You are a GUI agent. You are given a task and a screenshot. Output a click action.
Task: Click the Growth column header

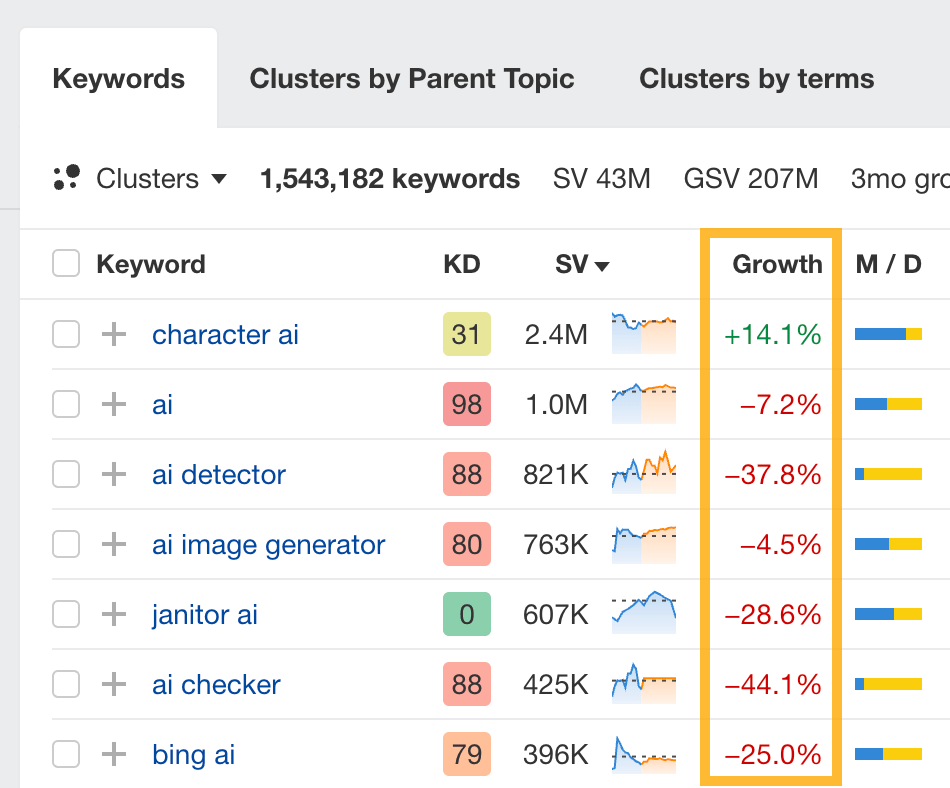777,264
